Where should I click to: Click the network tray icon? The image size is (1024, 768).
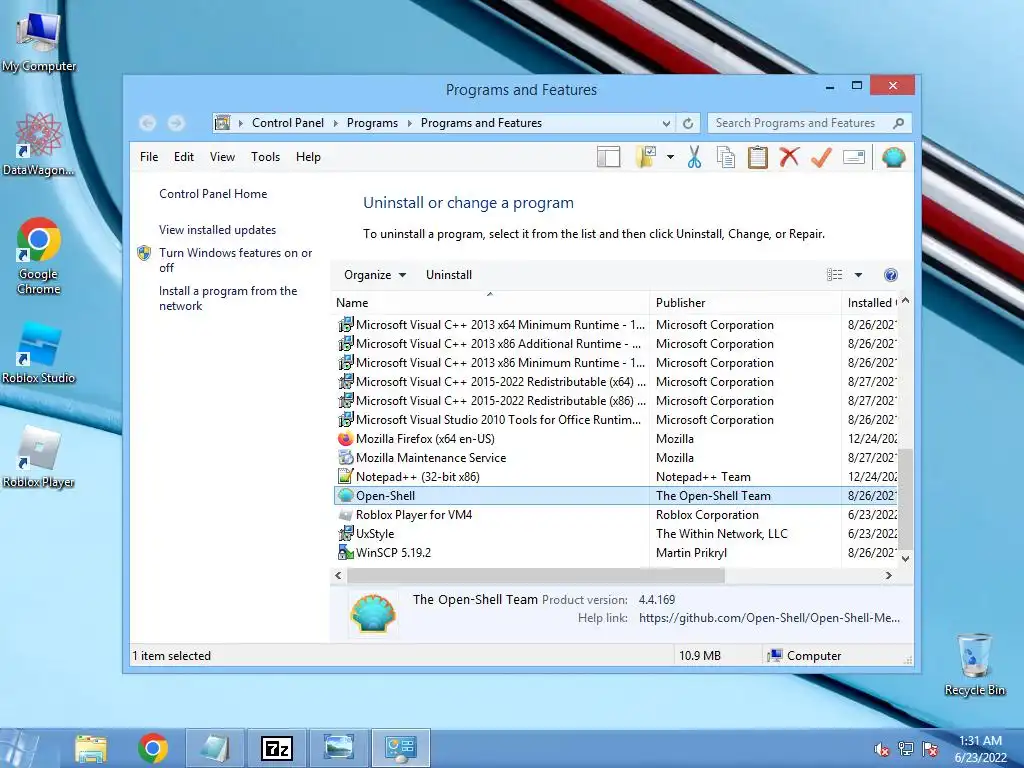tap(906, 750)
